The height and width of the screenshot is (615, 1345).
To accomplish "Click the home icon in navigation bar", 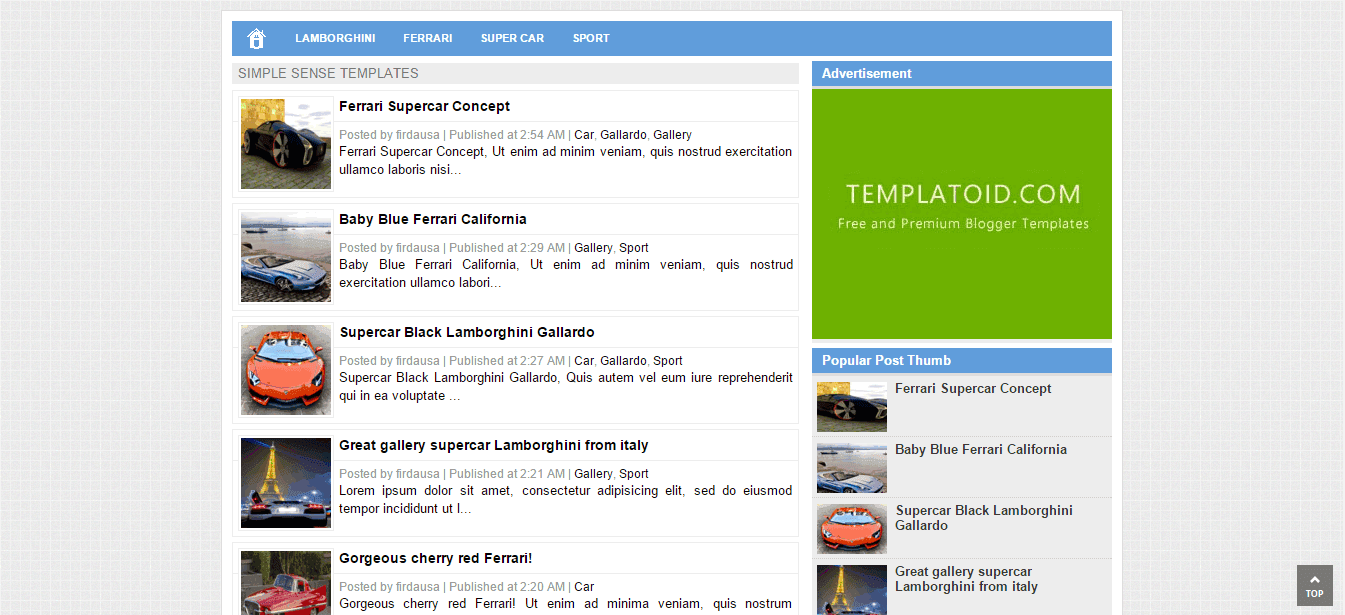I will click(x=256, y=39).
